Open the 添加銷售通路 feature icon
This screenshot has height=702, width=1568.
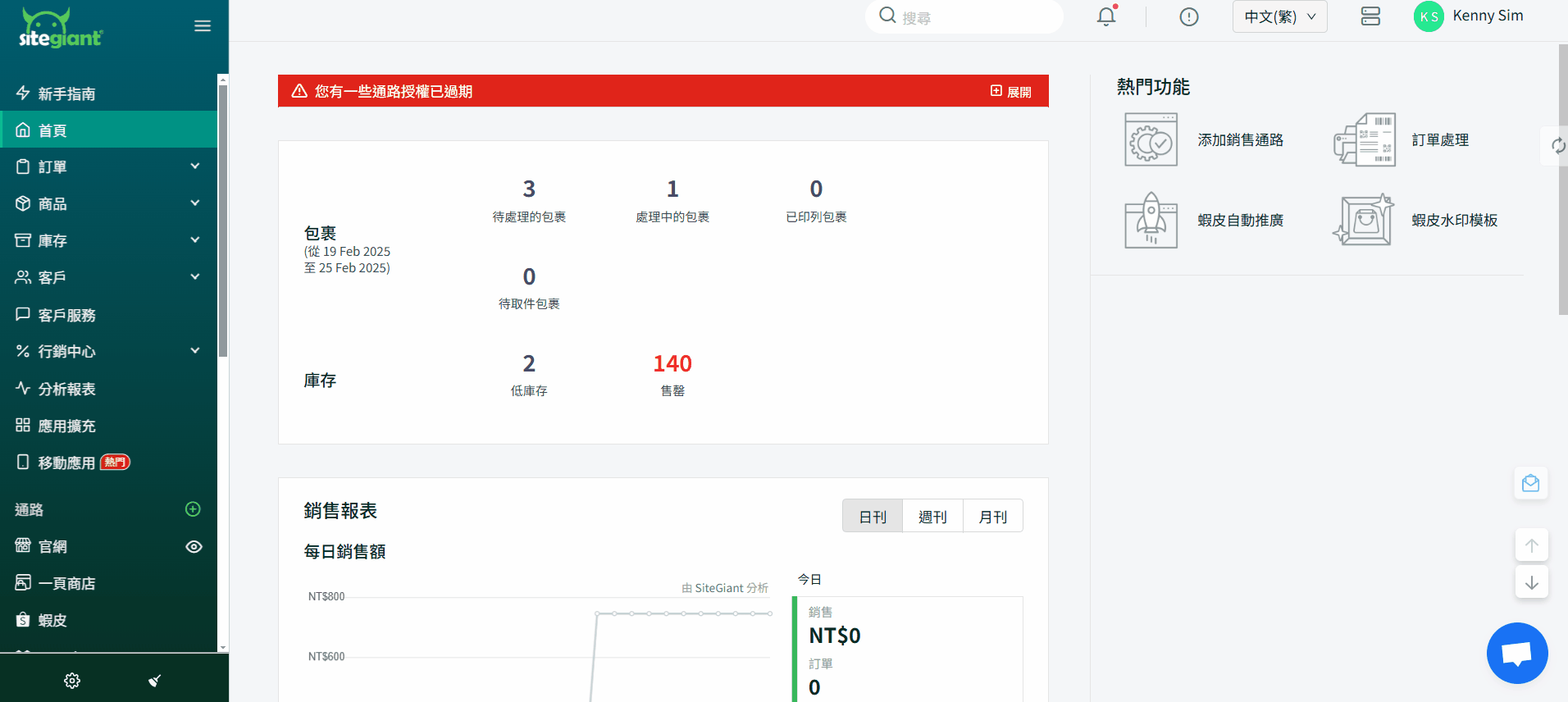[1151, 140]
